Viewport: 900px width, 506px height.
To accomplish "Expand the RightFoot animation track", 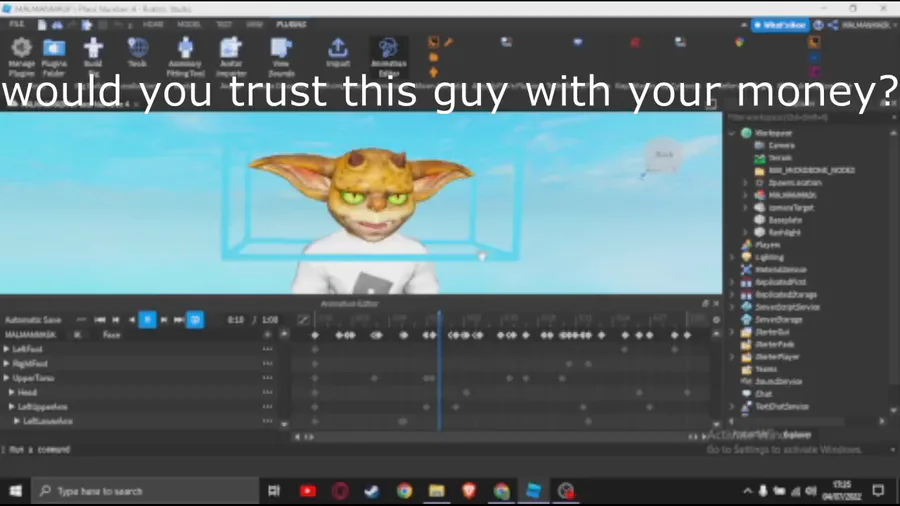I will tap(6, 363).
